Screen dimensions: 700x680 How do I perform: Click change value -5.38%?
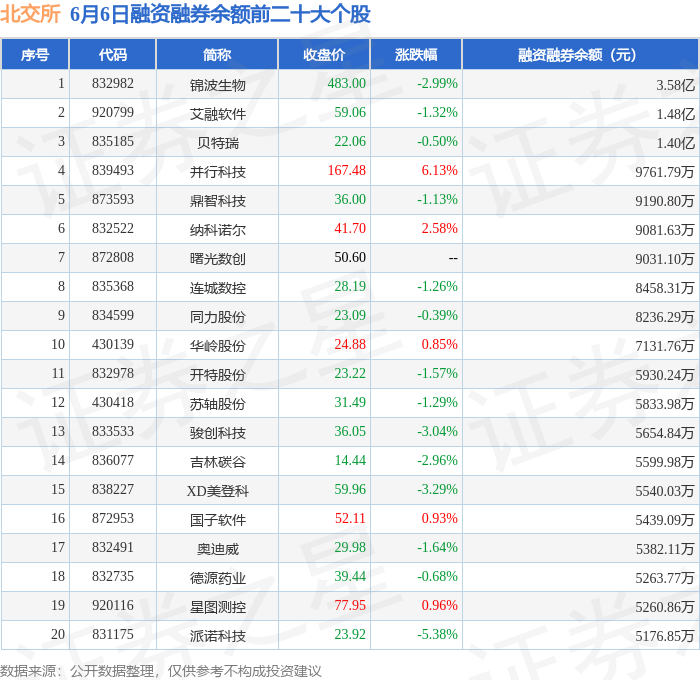click(x=437, y=635)
